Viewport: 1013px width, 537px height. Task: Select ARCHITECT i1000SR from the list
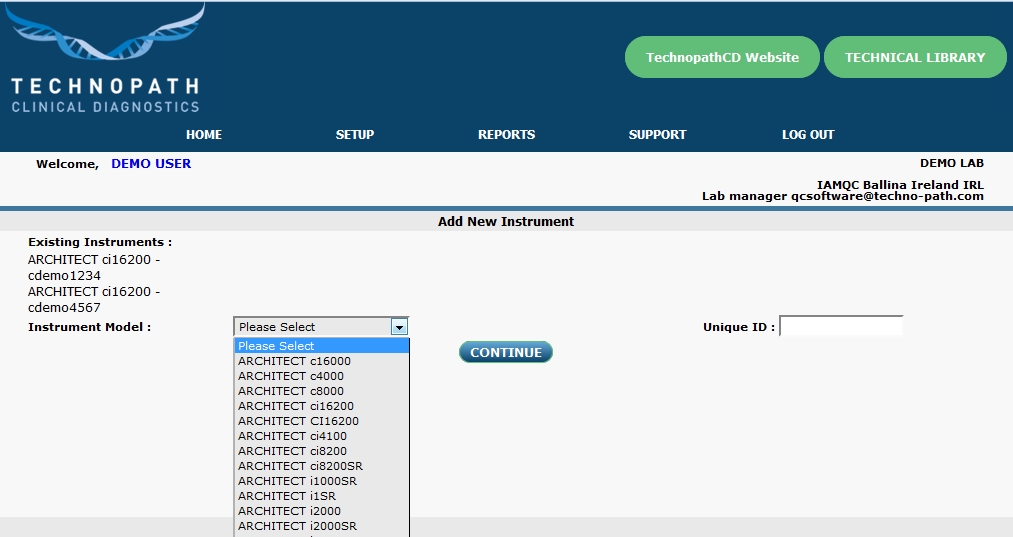321,481
